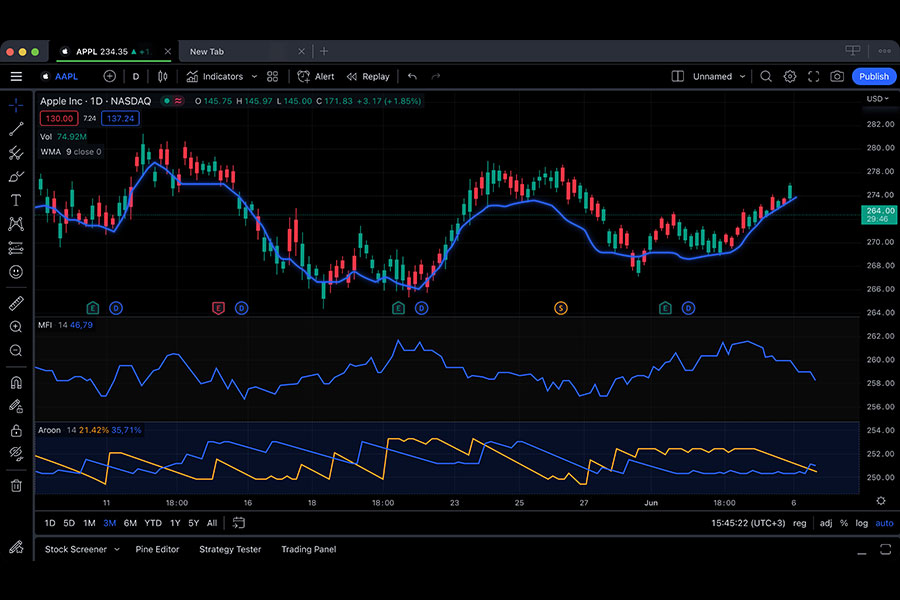Image resolution: width=900 pixels, height=600 pixels.
Task: Select the ruler measure tool
Action: (x=16, y=303)
